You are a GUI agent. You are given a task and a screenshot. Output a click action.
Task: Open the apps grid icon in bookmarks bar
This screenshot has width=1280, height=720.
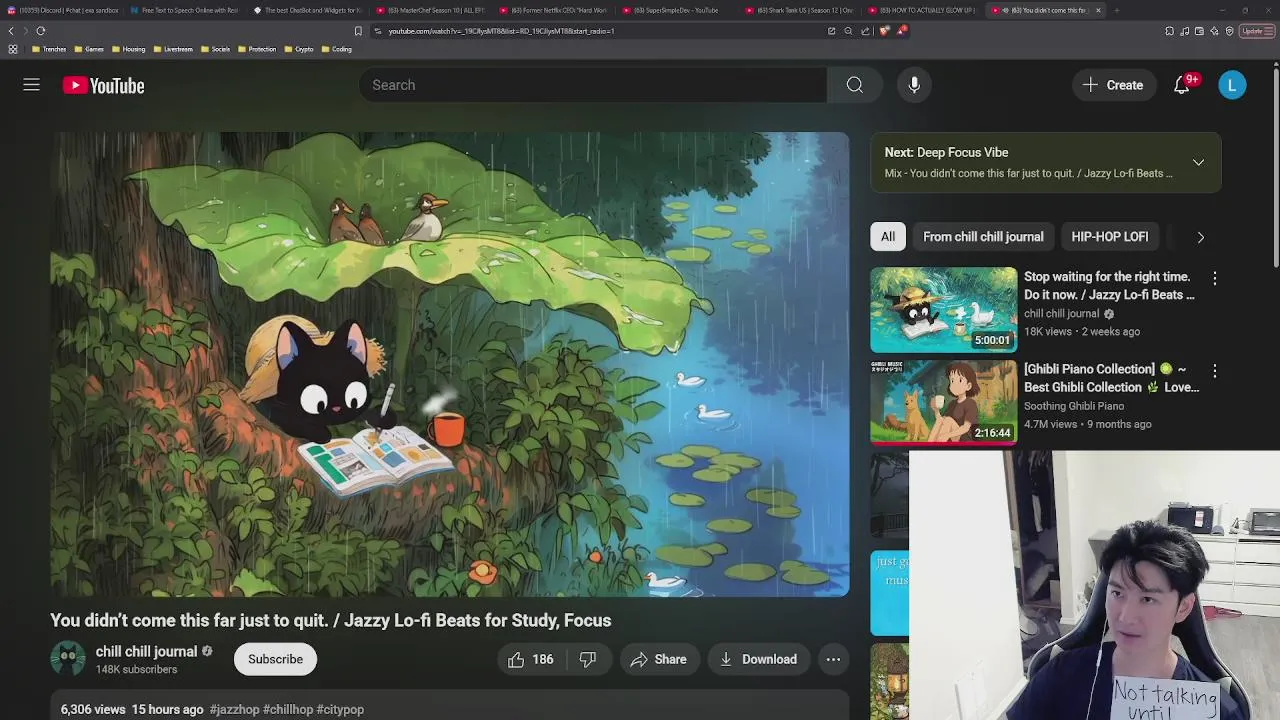12,49
